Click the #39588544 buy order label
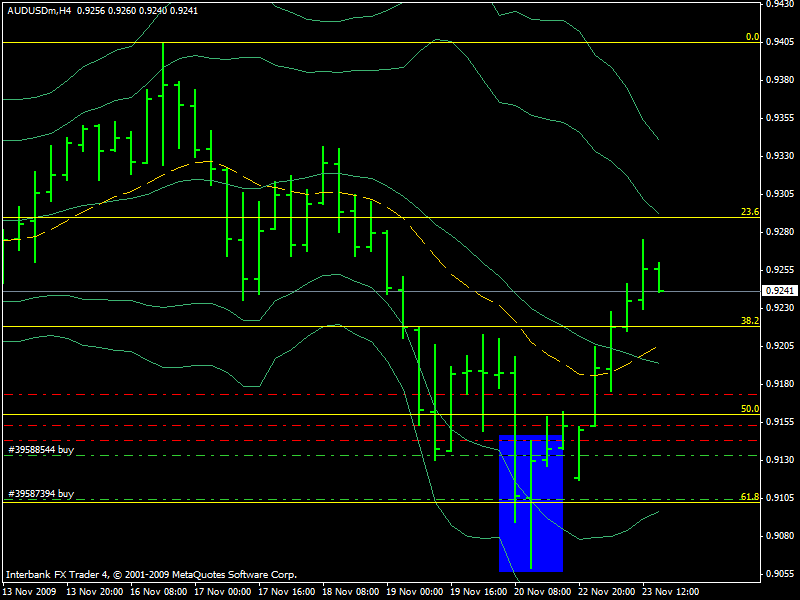This screenshot has height=600, width=800. click(x=41, y=449)
